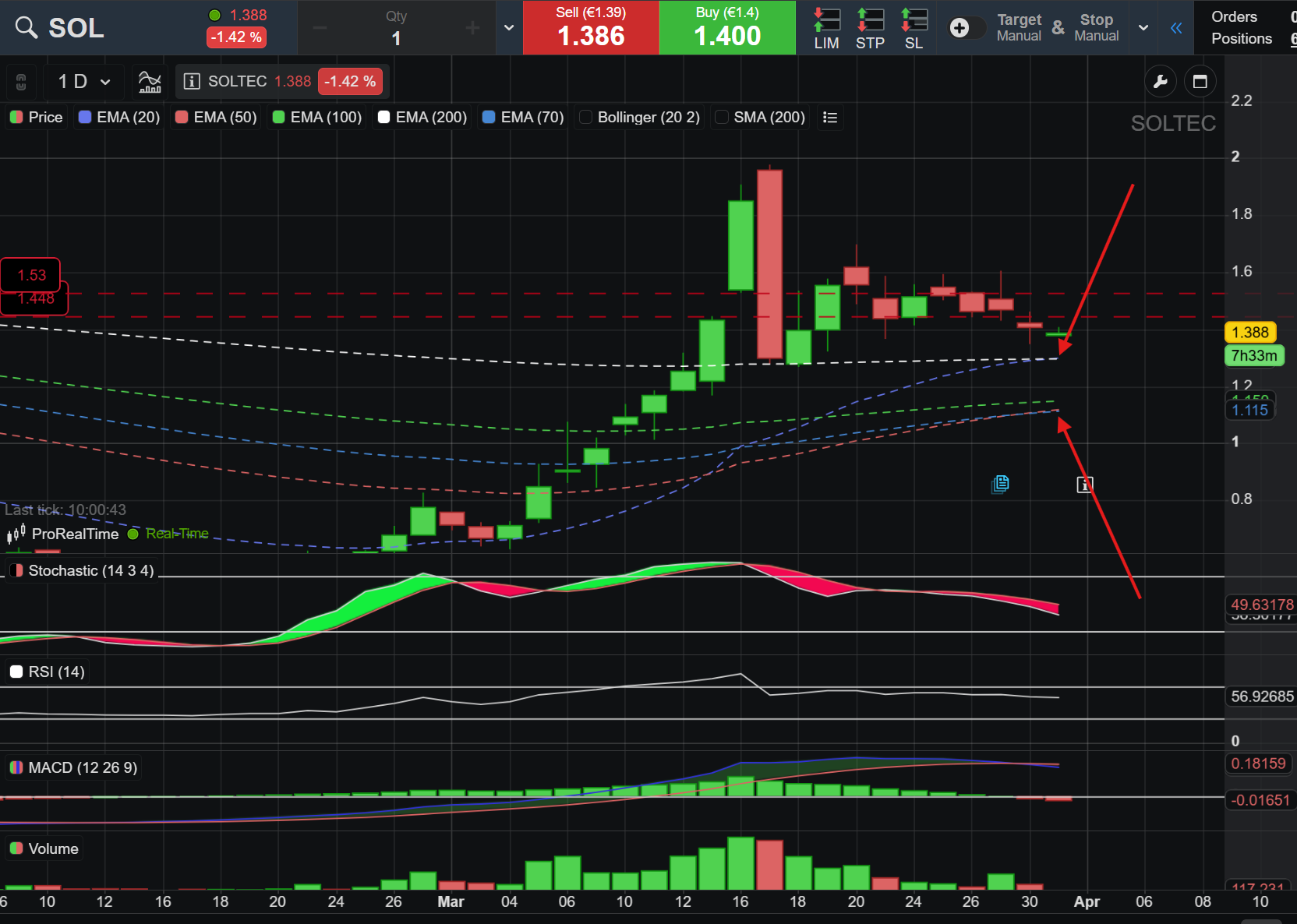This screenshot has height=924, width=1297.
Task: Click the yellow 1.388 current price tag
Action: point(1250,332)
